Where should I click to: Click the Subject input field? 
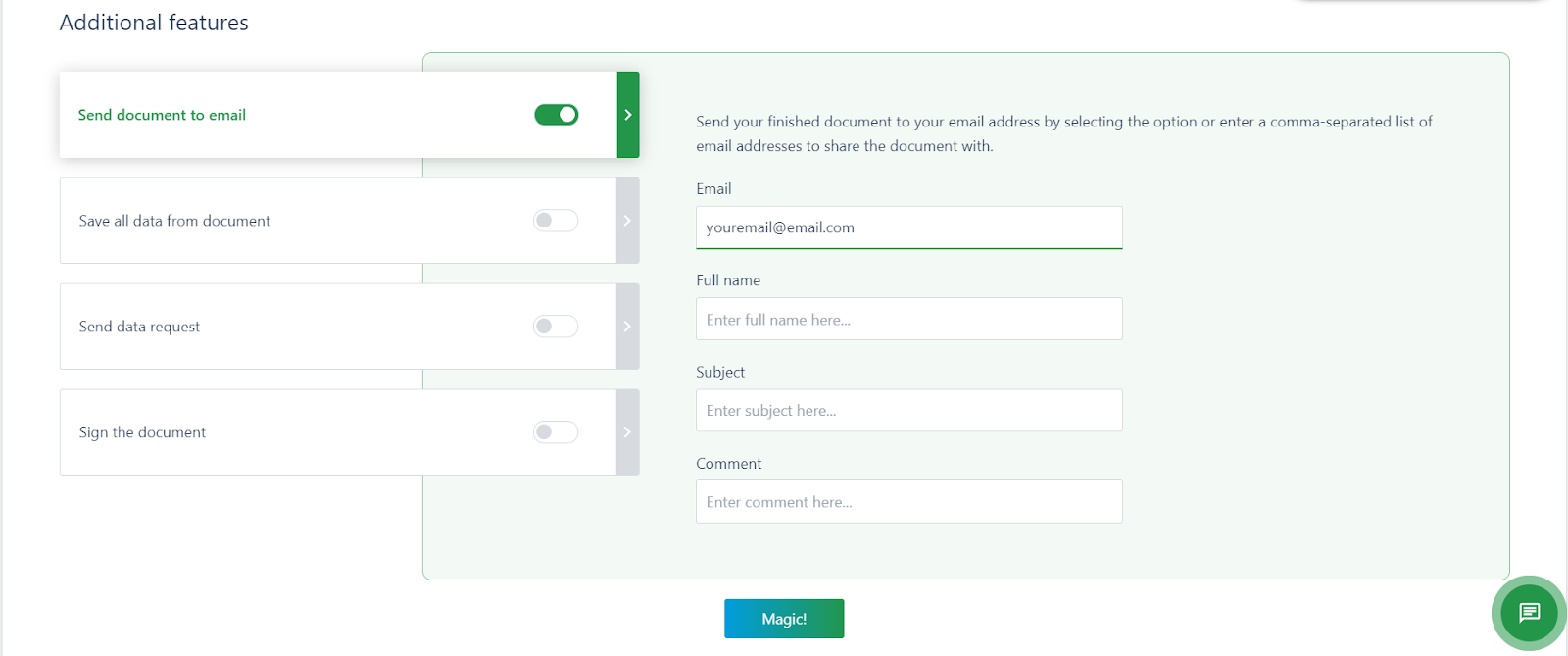[909, 410]
